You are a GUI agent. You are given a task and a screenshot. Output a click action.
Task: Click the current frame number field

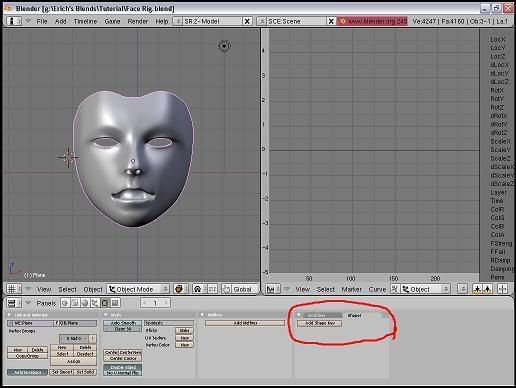(x=155, y=303)
